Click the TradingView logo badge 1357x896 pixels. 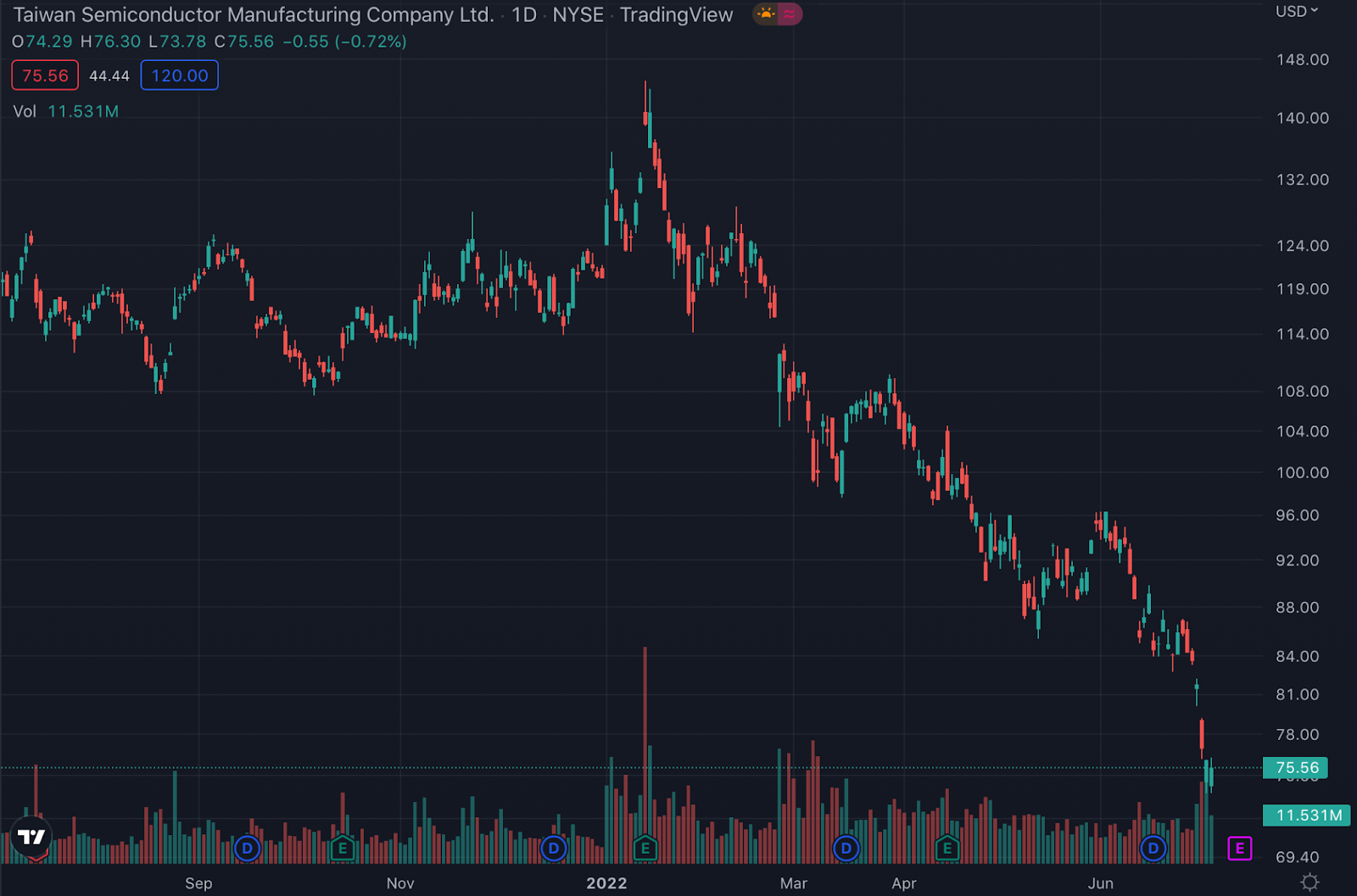coord(31,838)
